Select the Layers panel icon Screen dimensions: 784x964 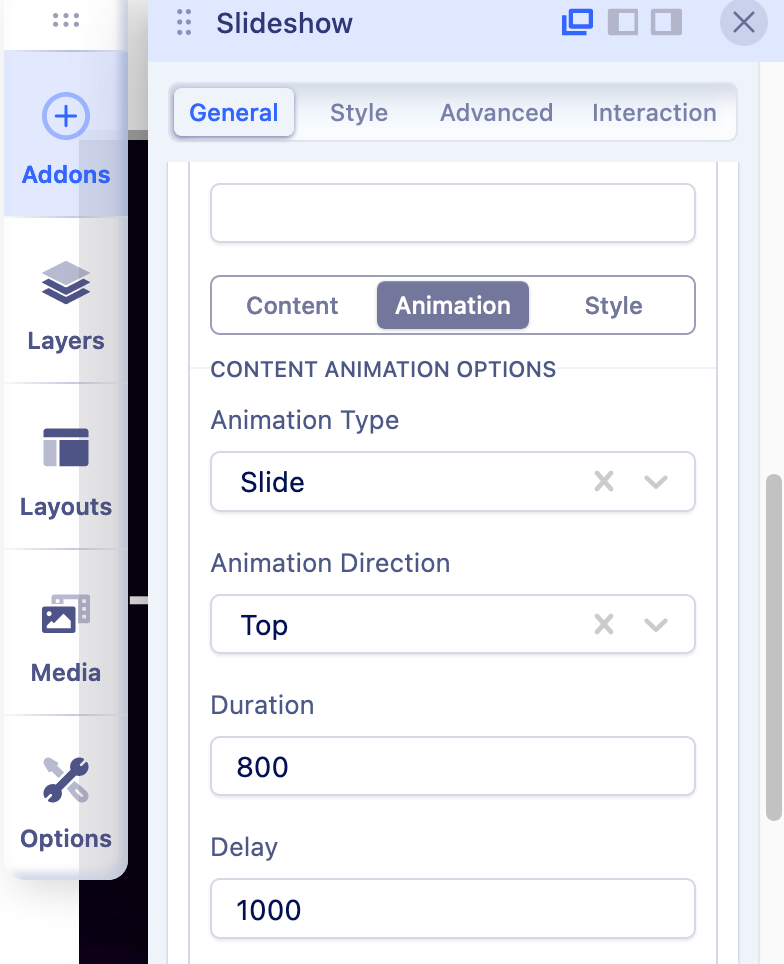(65, 285)
